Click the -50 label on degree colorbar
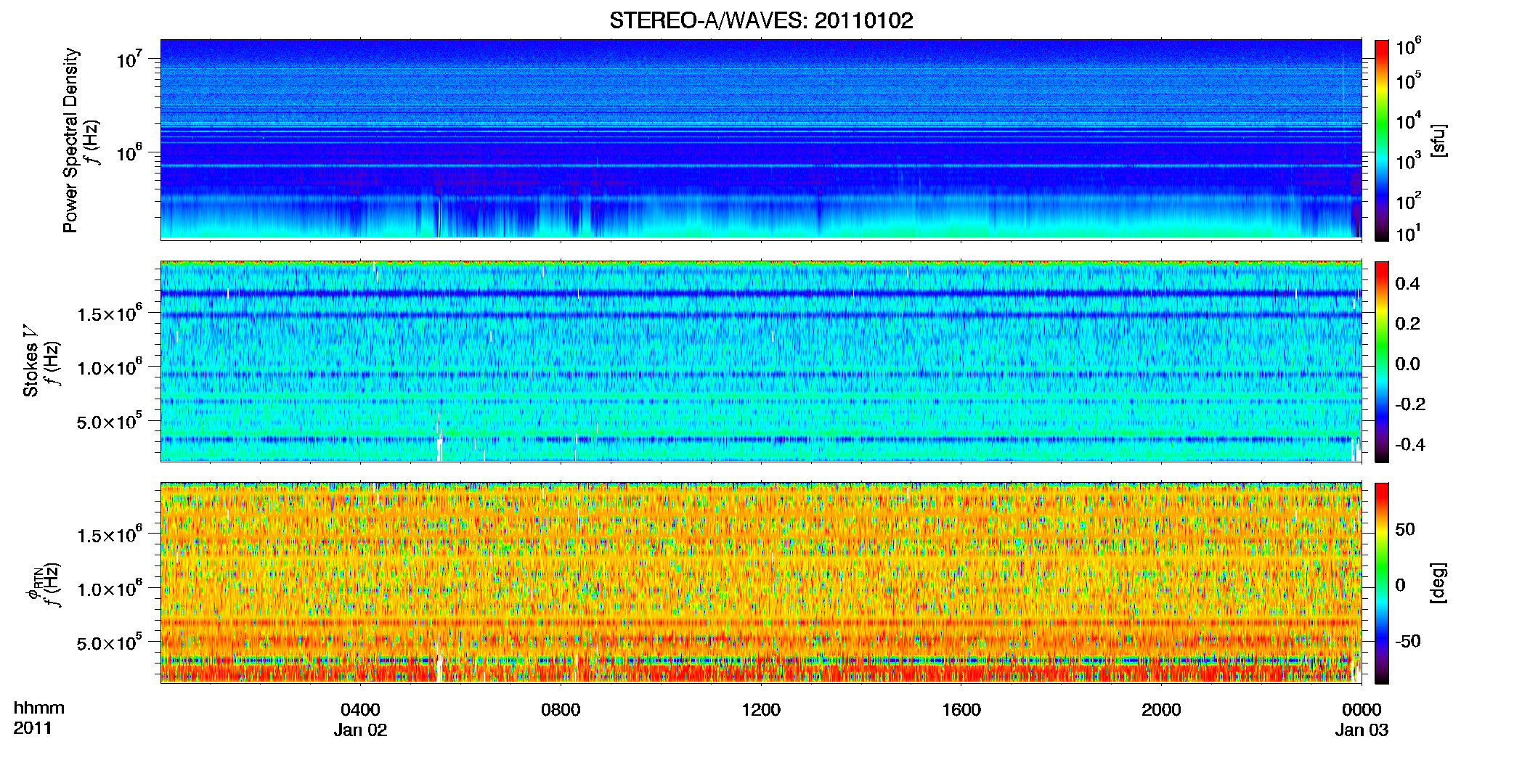Viewport: 1522px width, 784px height. [x=1407, y=641]
